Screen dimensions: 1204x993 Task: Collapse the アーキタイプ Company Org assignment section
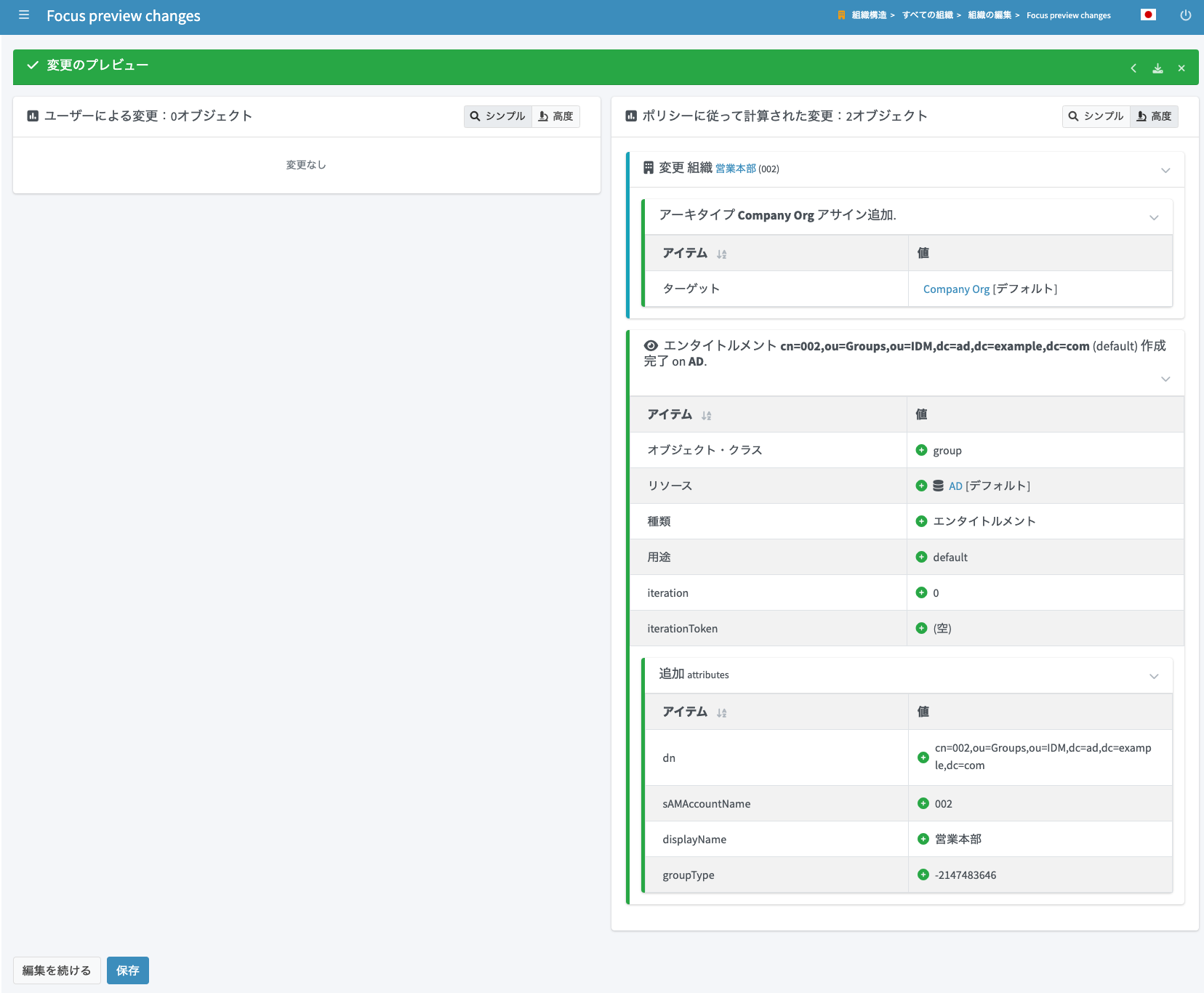coord(1154,217)
